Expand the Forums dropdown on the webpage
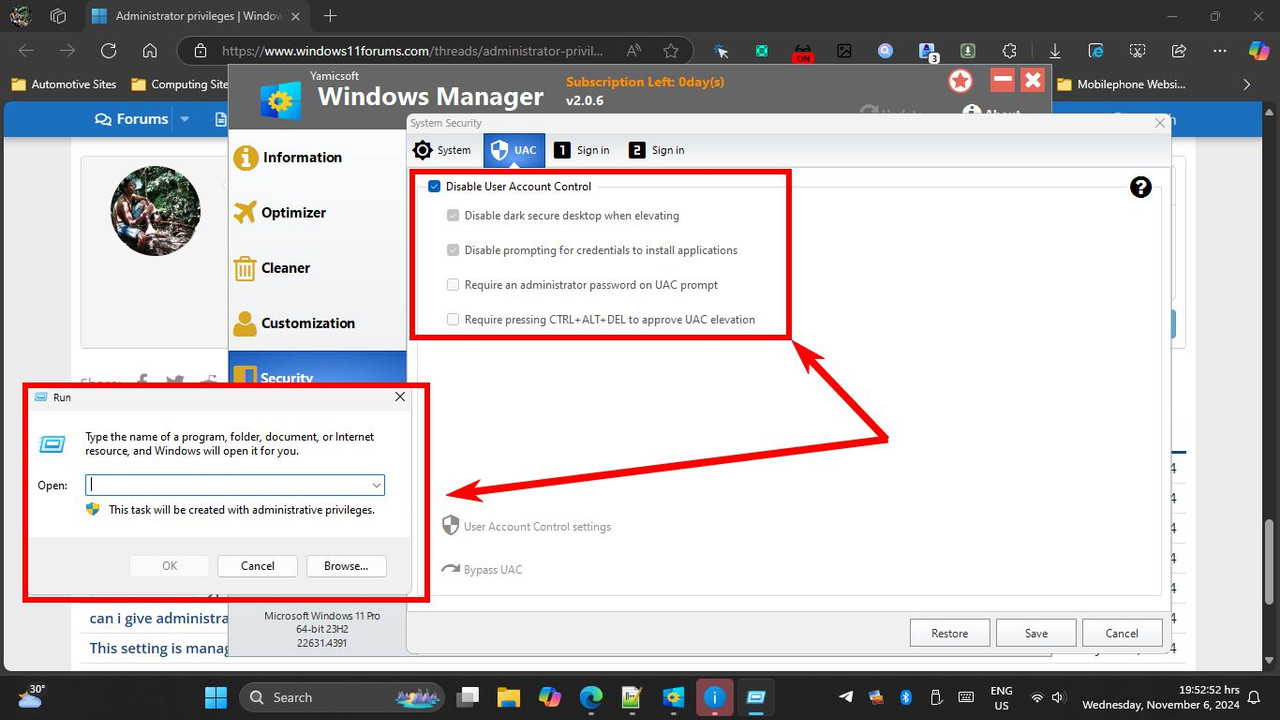This screenshot has height=720, width=1280. pyautogui.click(x=184, y=118)
